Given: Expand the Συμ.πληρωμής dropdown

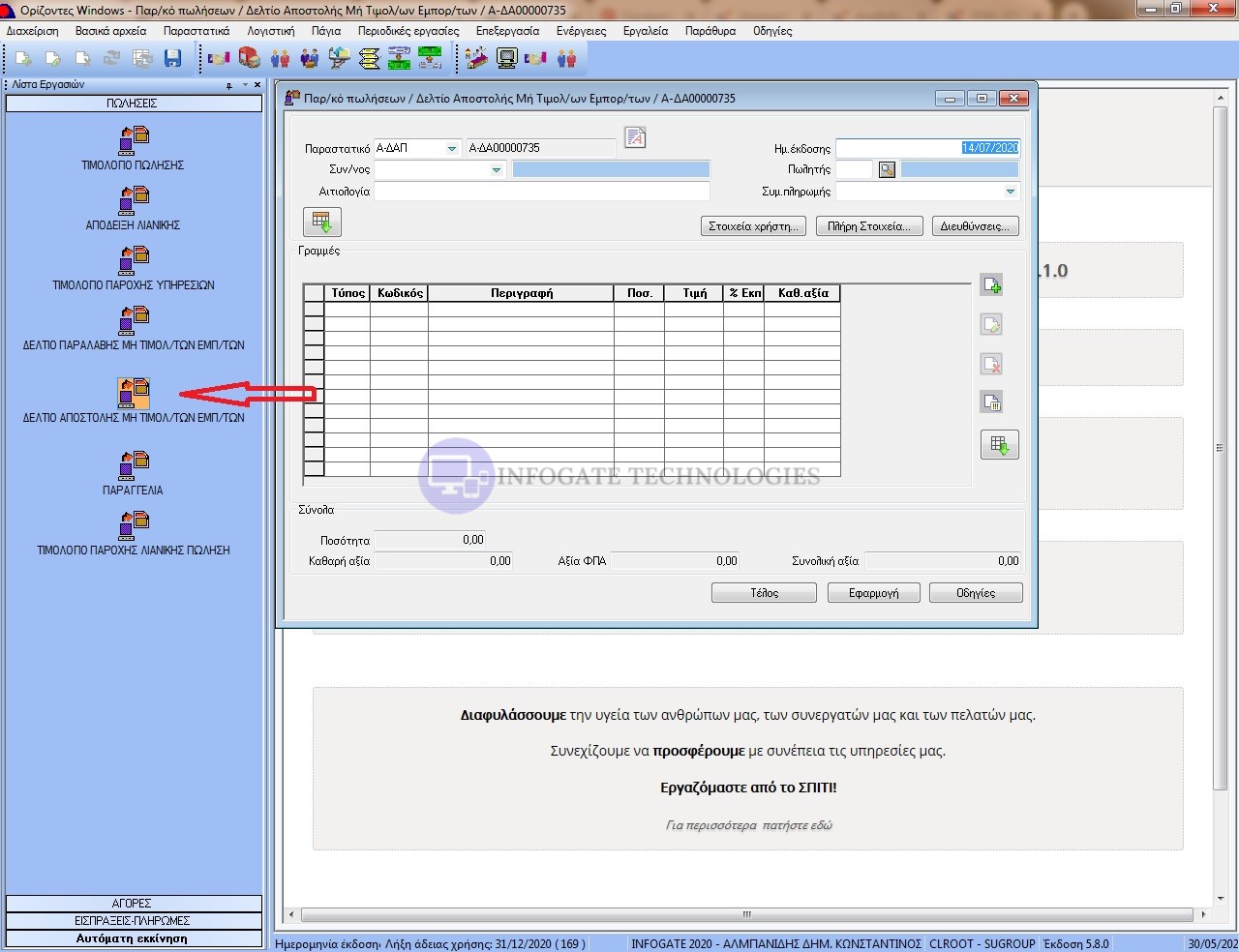Looking at the screenshot, I should coord(1010,192).
